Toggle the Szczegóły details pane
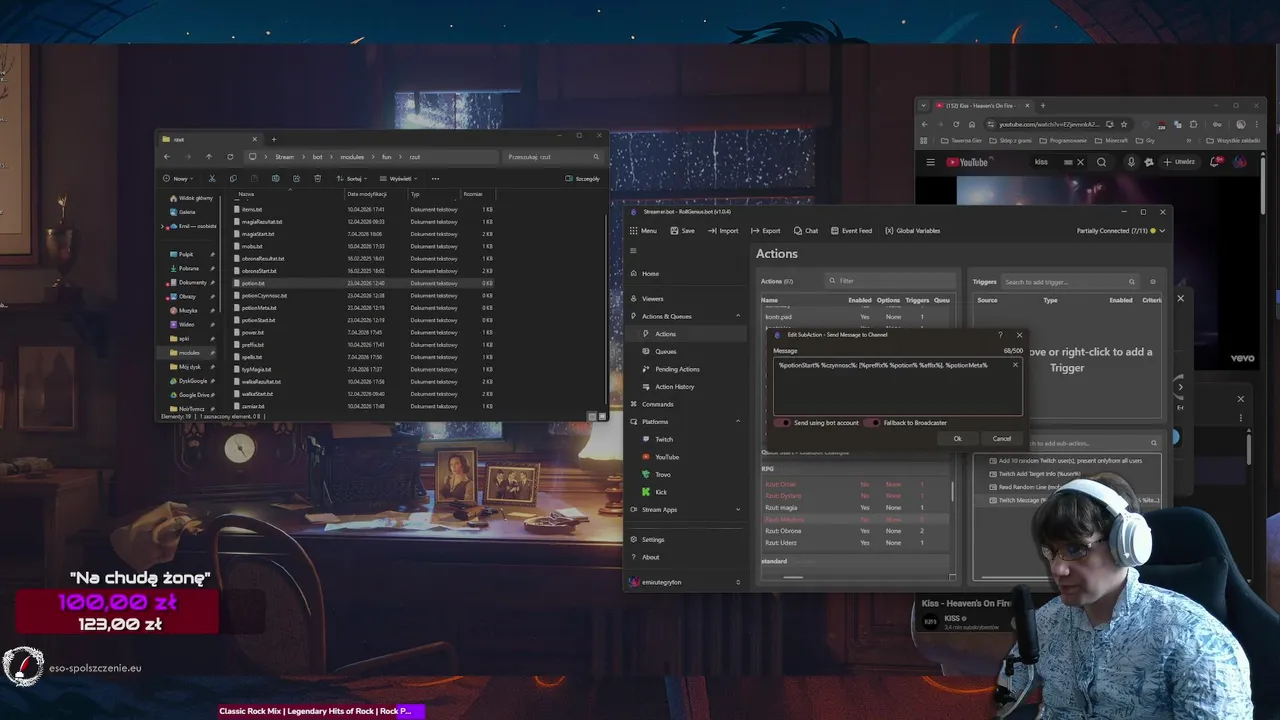 click(x=583, y=179)
